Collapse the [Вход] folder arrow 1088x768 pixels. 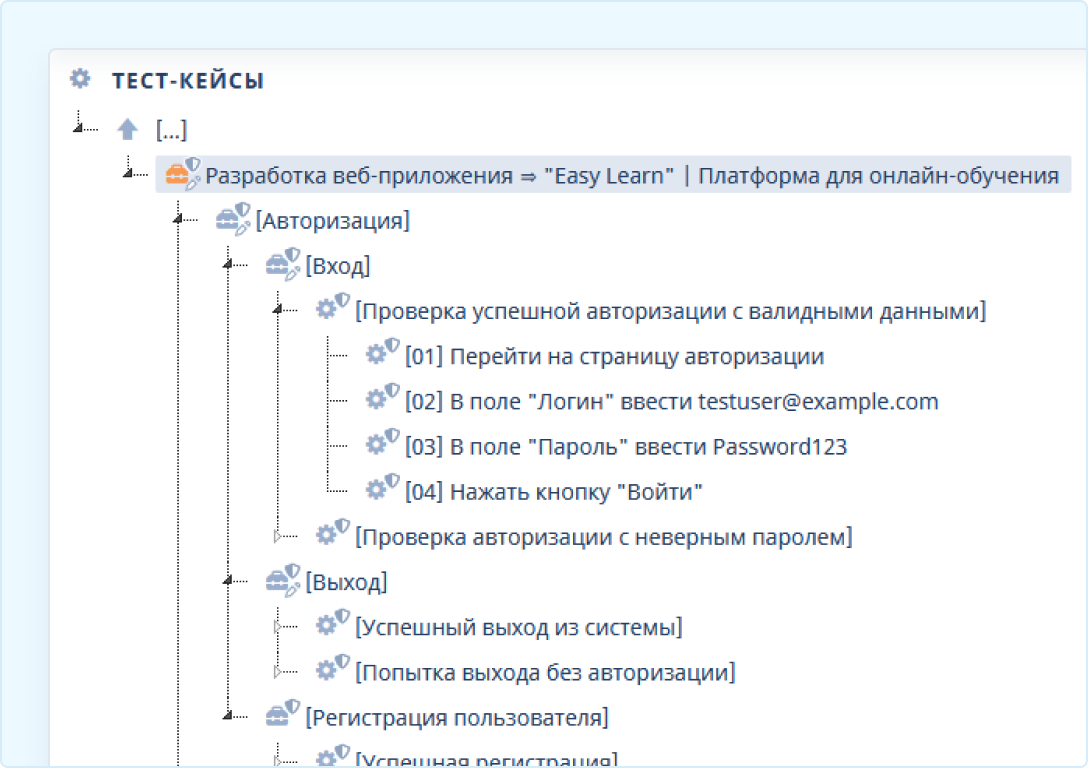pyautogui.click(x=228, y=265)
